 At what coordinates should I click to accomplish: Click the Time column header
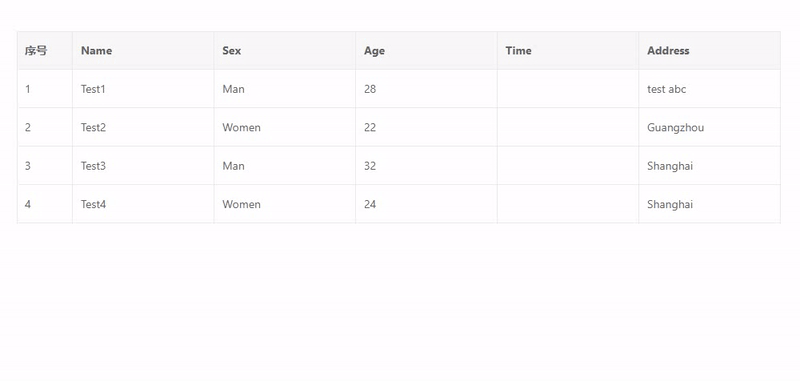568,50
